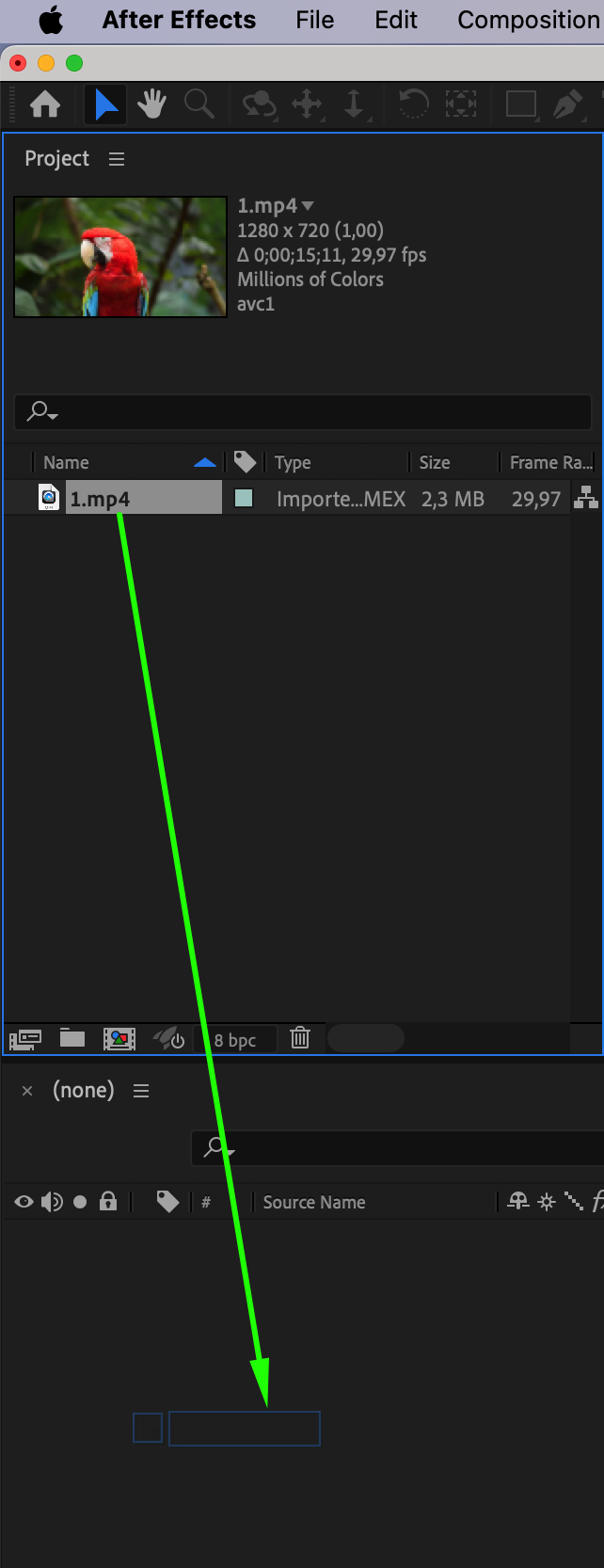This screenshot has height=1568, width=604.
Task: Select the Pen tool
Action: tap(567, 104)
